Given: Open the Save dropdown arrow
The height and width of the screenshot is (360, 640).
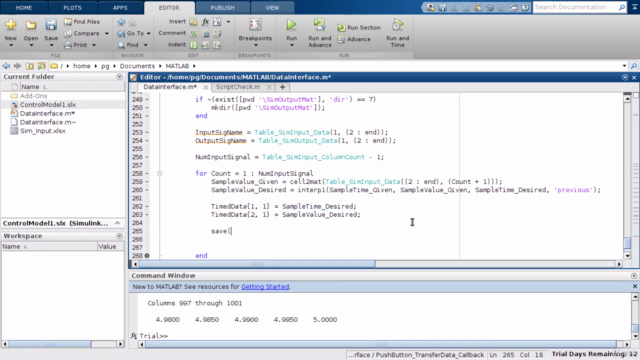Looking at the screenshot, I should pos(51,45).
